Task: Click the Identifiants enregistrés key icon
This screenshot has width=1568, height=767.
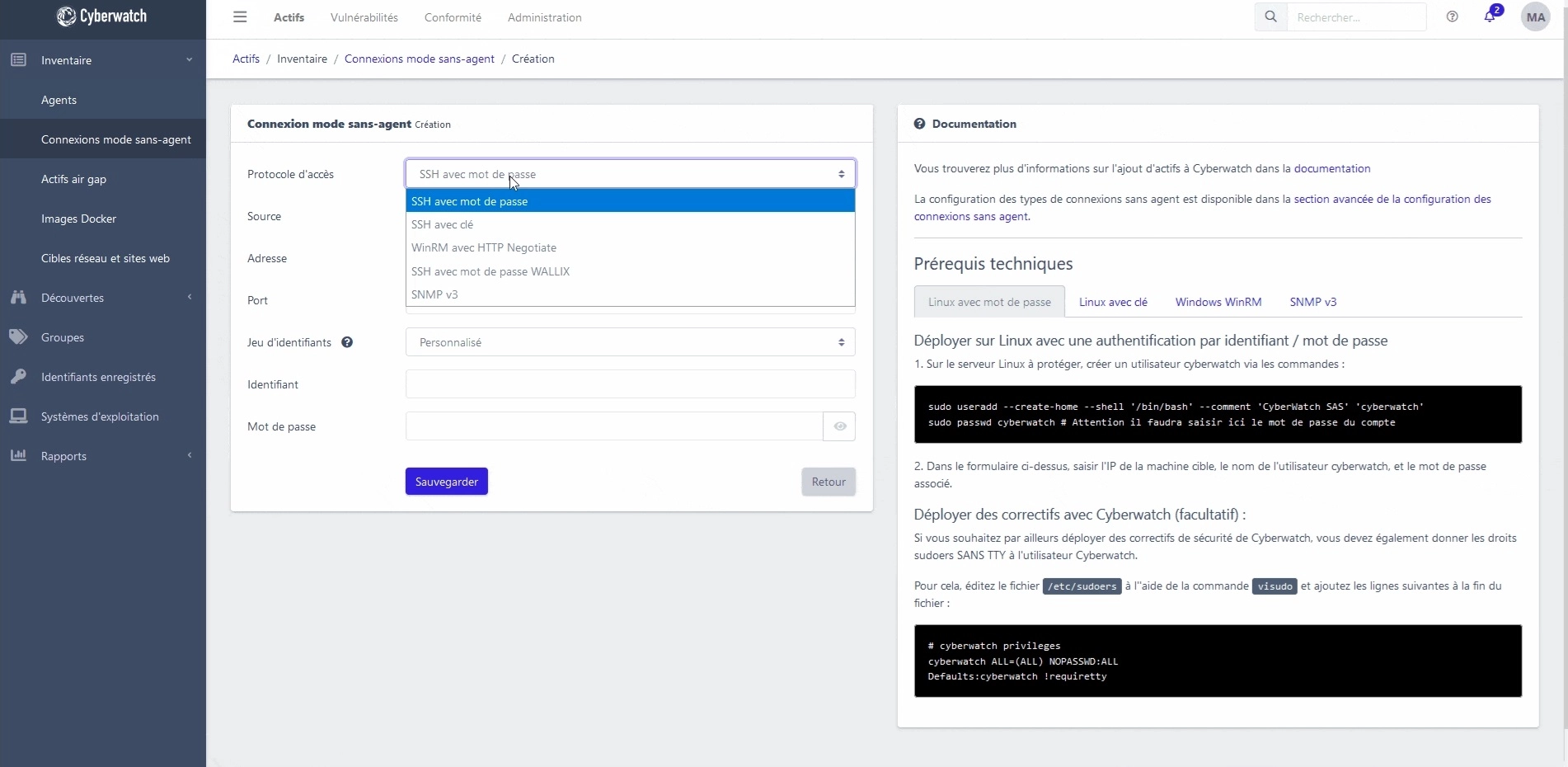Action: click(18, 377)
